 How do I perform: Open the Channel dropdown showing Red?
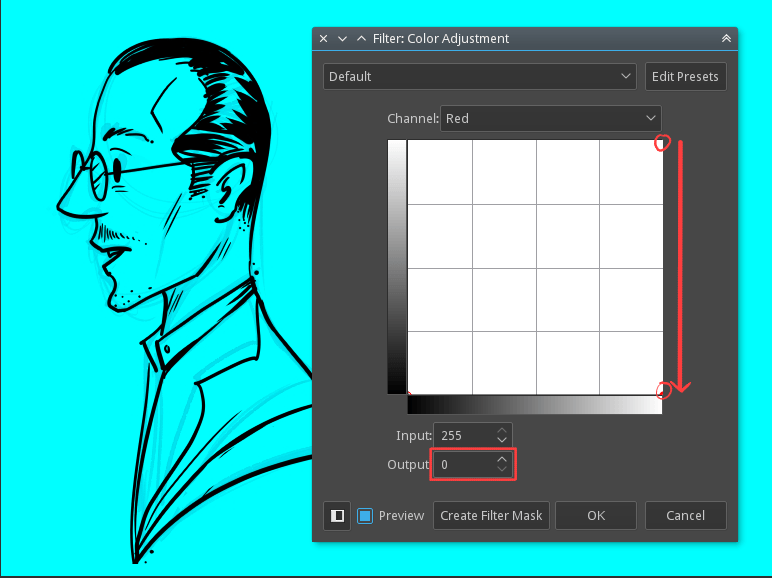point(550,118)
